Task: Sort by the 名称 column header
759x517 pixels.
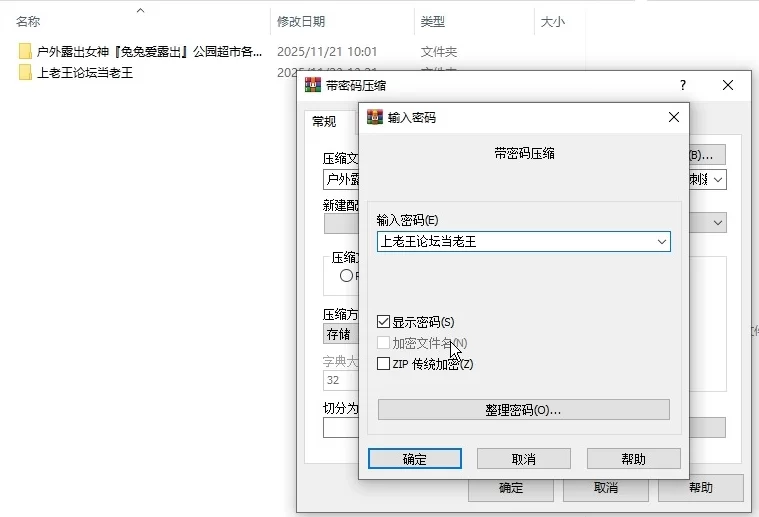Action: 28,22
